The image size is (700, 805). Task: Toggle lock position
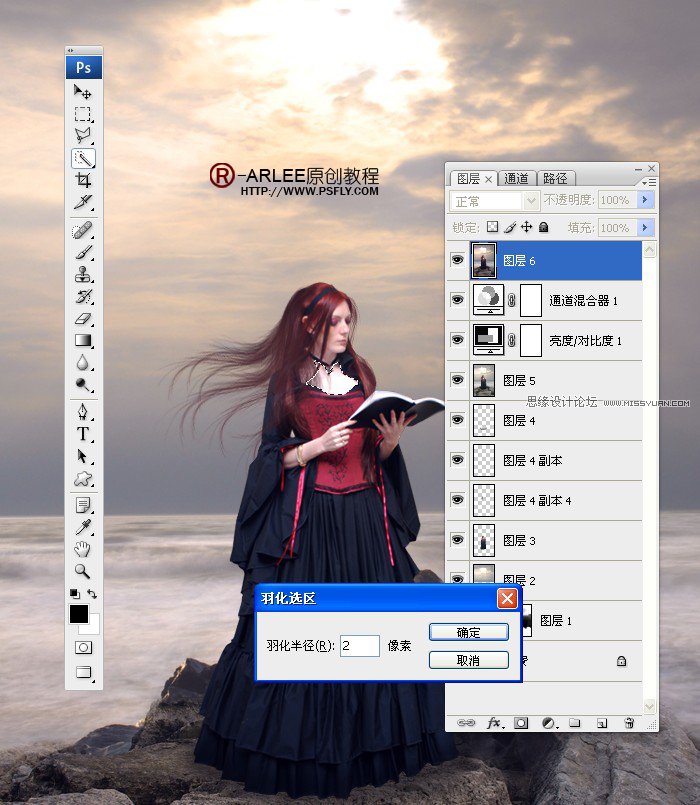pos(526,227)
